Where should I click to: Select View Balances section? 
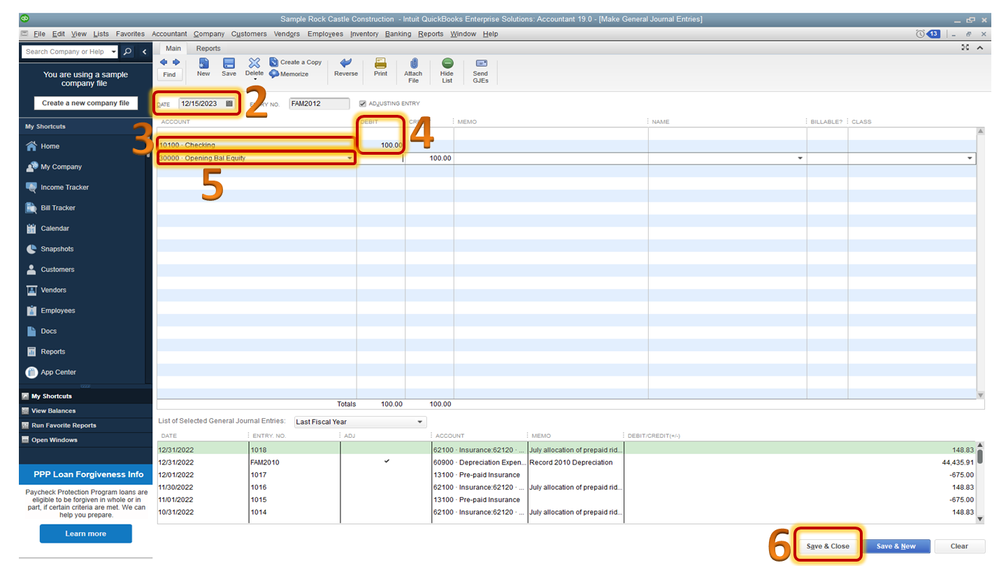[54, 411]
